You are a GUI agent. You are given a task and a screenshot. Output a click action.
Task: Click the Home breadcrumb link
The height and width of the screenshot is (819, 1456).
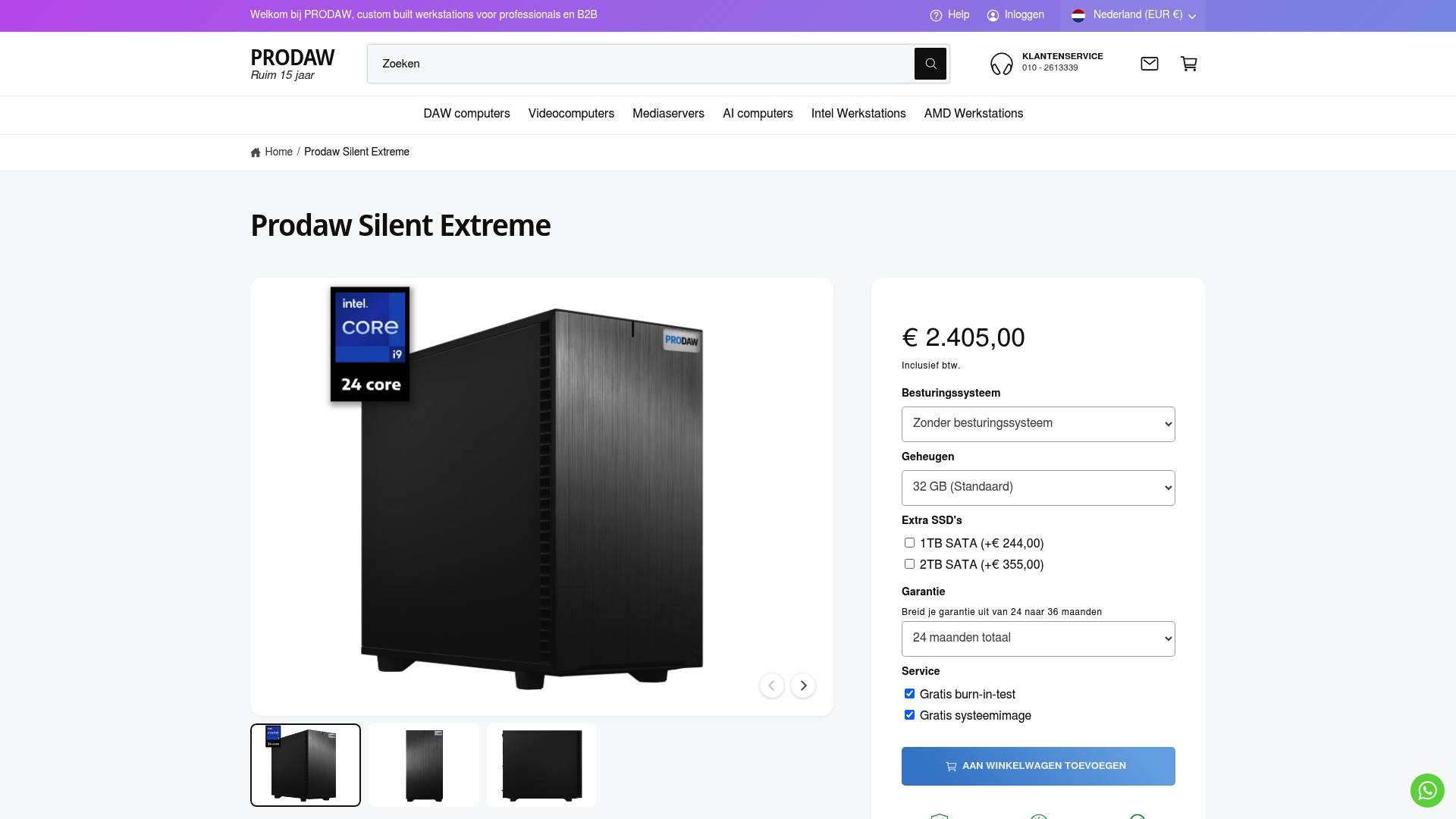[278, 152]
